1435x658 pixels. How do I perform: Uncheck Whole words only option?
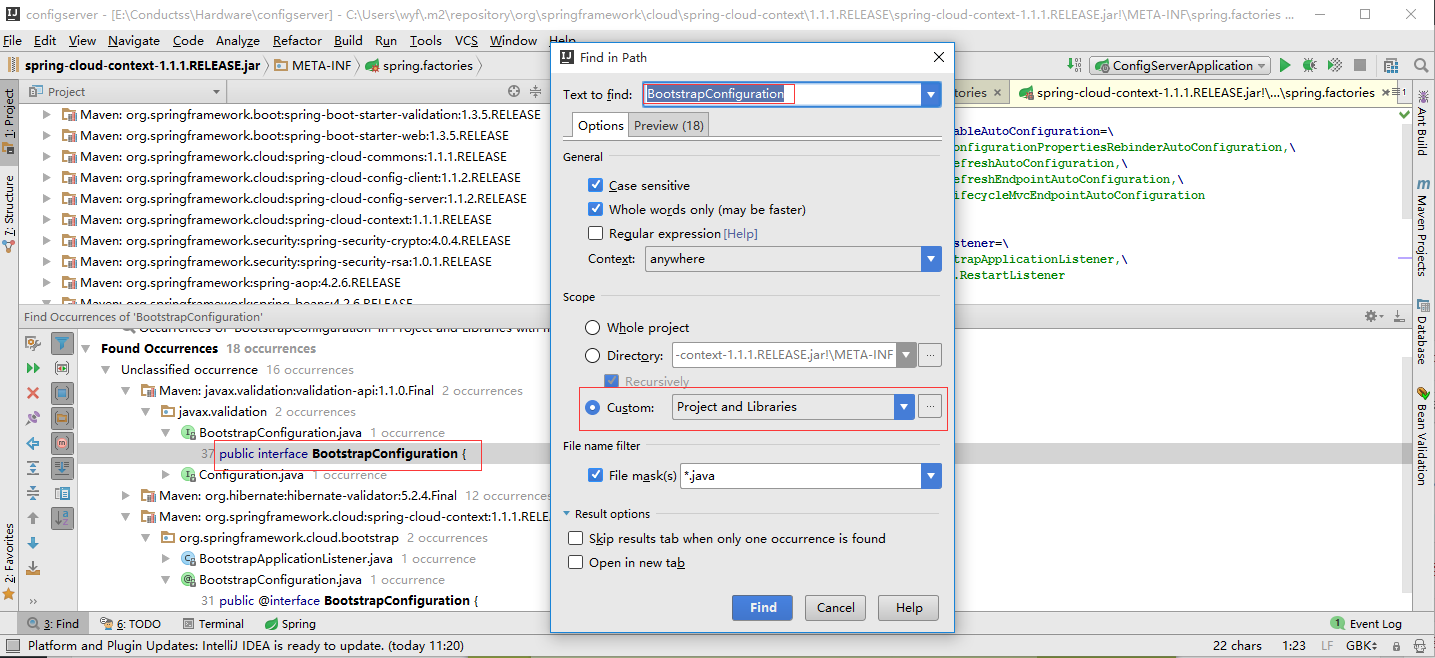click(596, 209)
